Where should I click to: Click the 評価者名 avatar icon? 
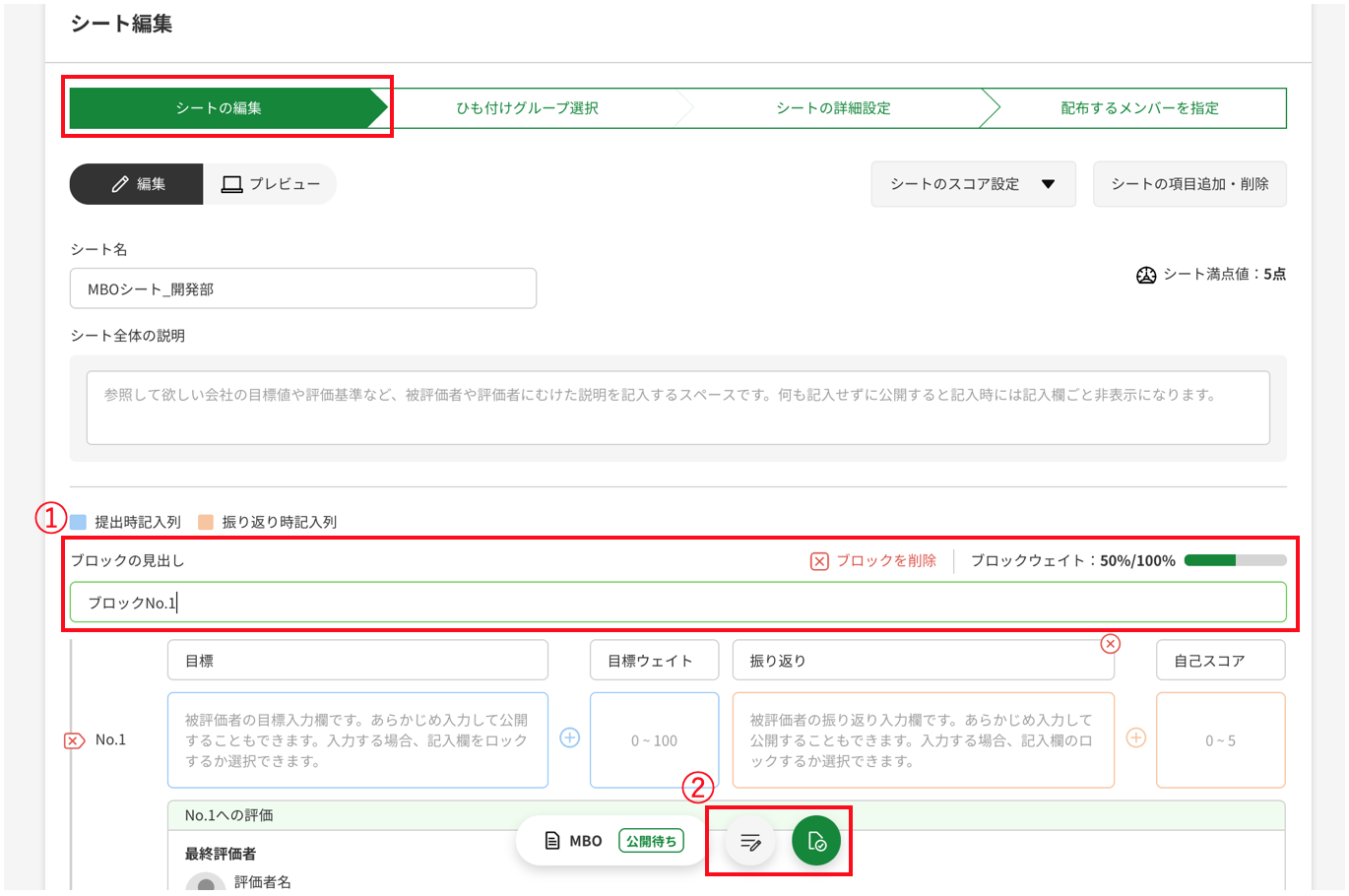pos(206,883)
